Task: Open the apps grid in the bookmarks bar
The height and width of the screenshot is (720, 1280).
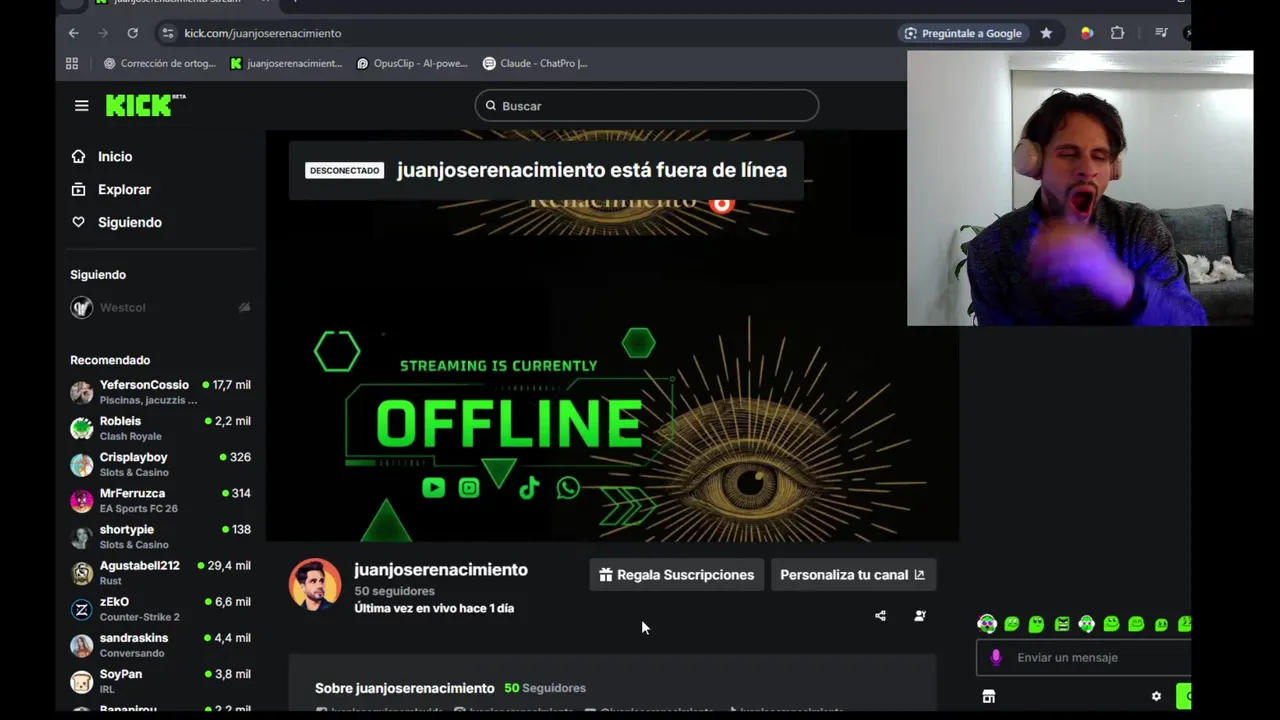Action: coord(72,63)
